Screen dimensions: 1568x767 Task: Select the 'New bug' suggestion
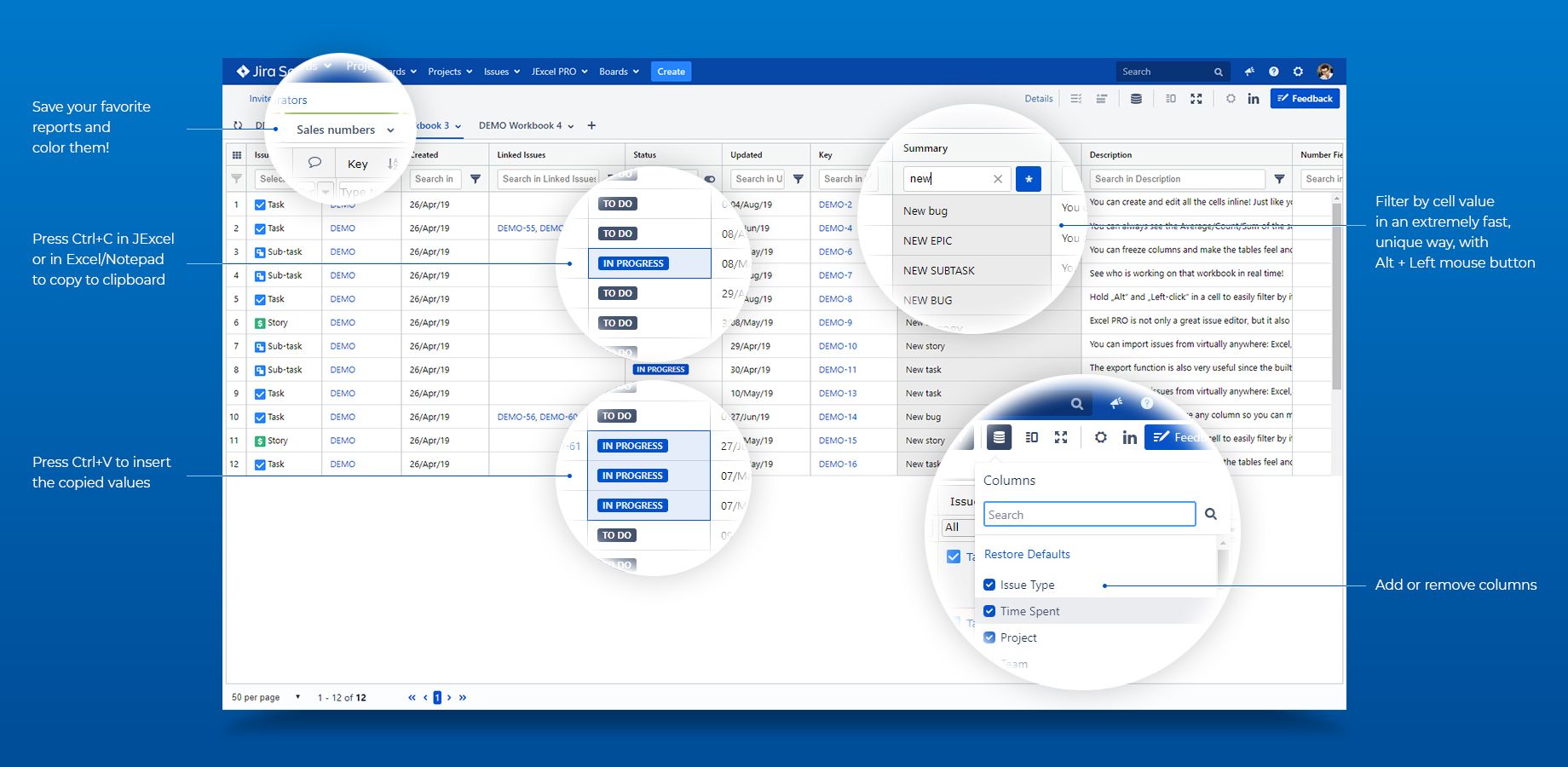click(925, 210)
